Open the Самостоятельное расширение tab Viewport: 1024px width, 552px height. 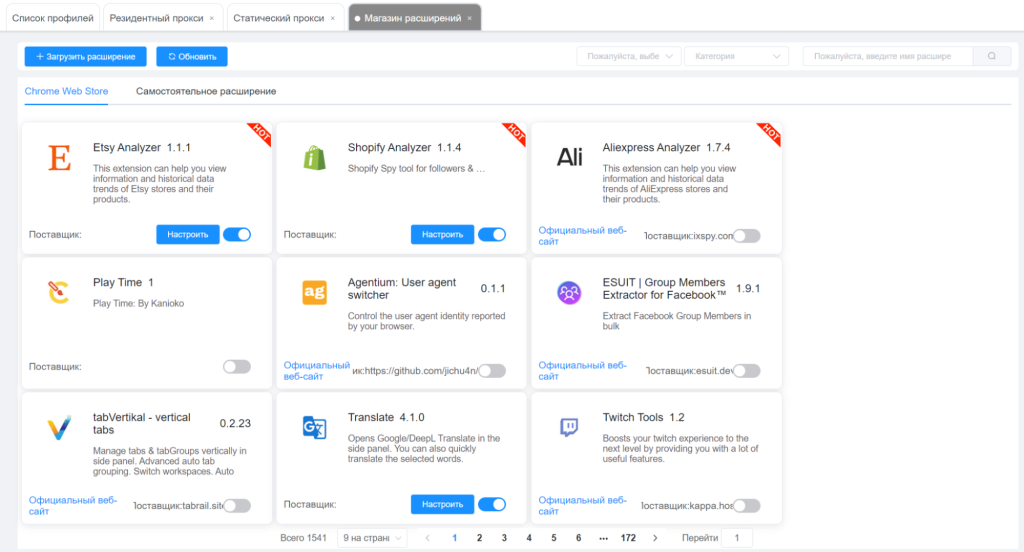coord(206,91)
